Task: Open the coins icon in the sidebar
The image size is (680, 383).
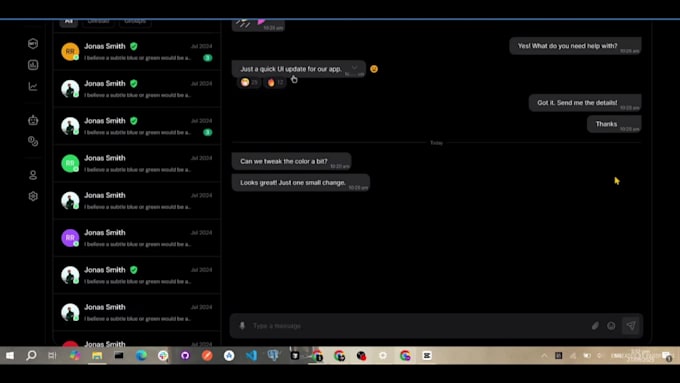Action: [x=33, y=141]
